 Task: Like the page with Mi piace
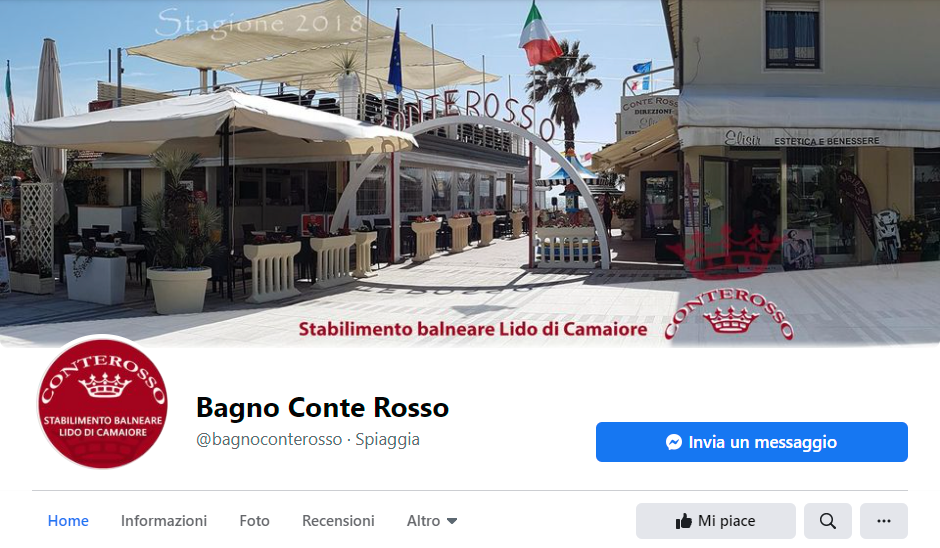point(716,521)
